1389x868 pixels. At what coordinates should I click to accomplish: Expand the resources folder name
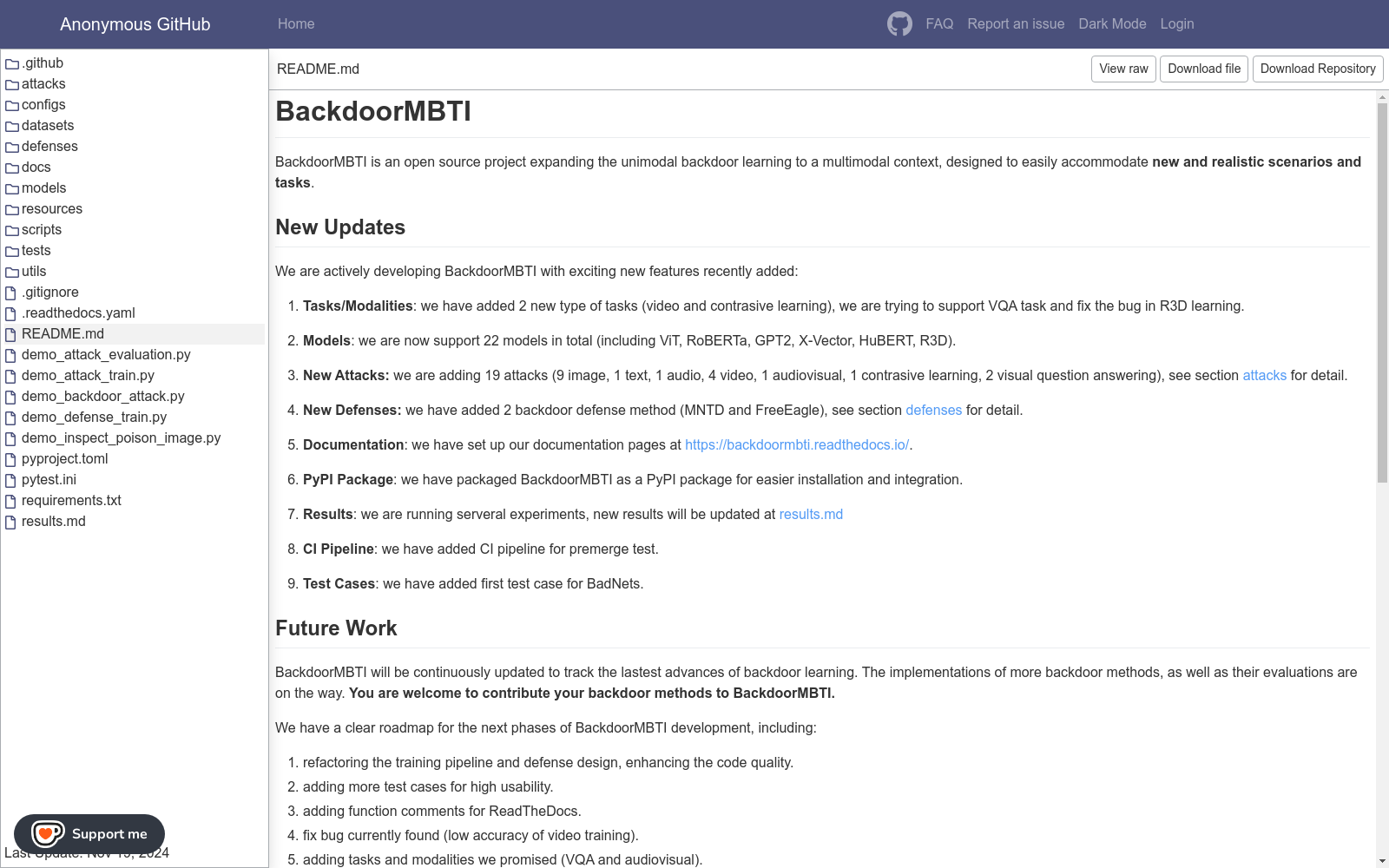[x=52, y=209]
